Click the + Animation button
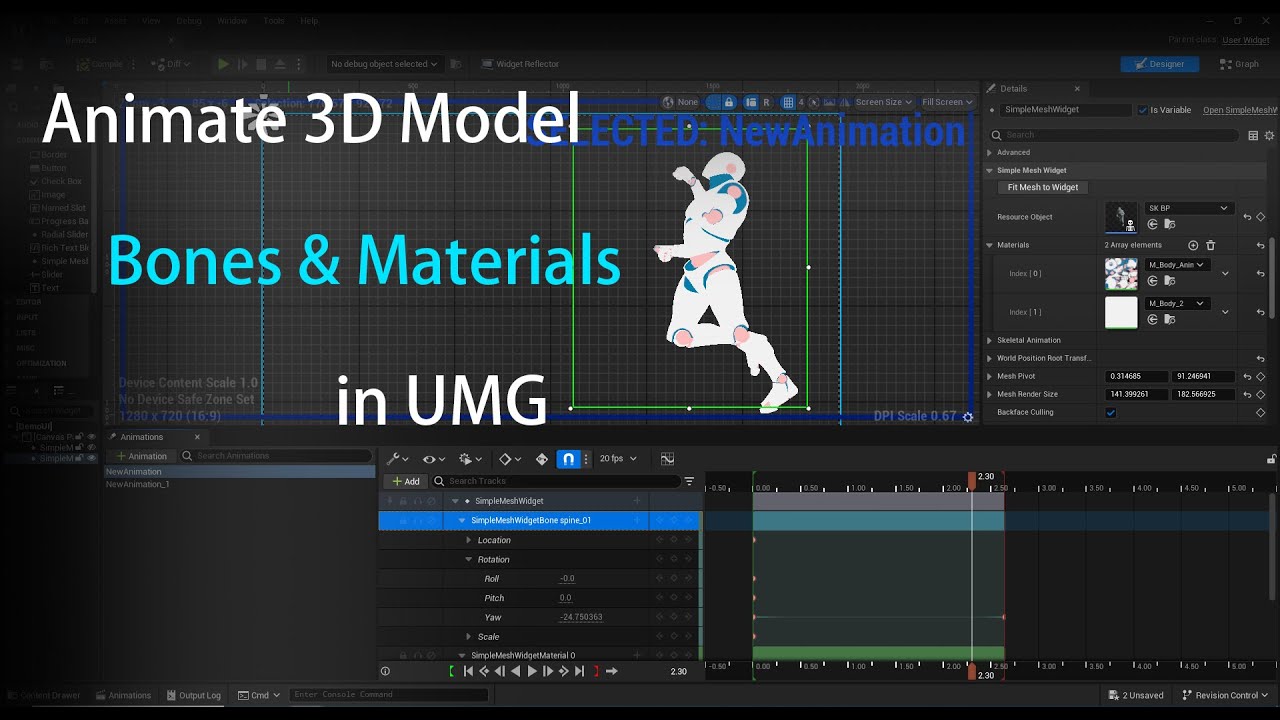The width and height of the screenshot is (1280, 720). point(141,456)
